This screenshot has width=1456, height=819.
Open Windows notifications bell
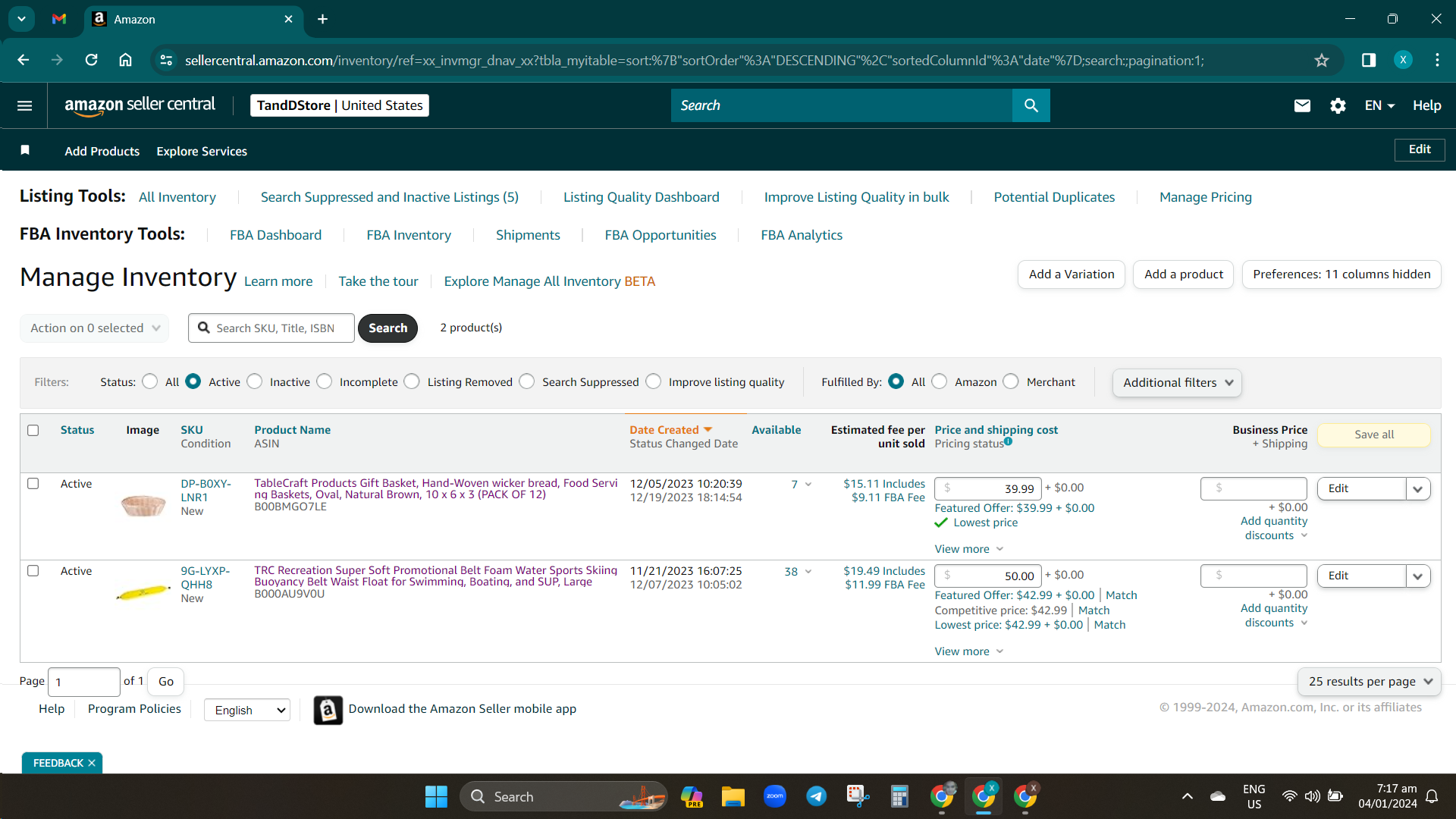[x=1432, y=796]
